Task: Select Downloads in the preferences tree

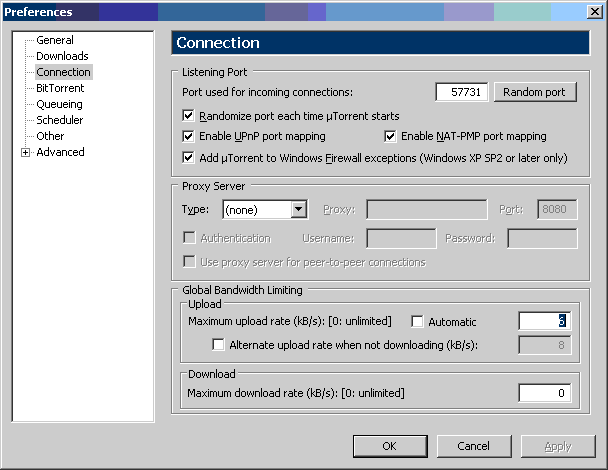Action: tap(62, 56)
